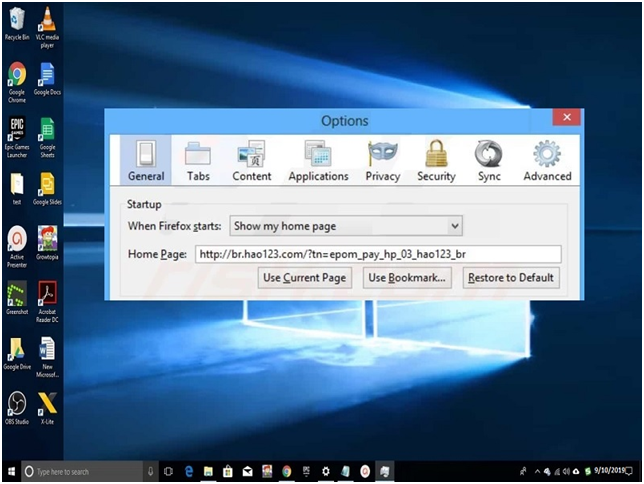Image resolution: width=644 pixels, height=484 pixels.
Task: Open the Mail app from taskbar
Action: point(247,471)
